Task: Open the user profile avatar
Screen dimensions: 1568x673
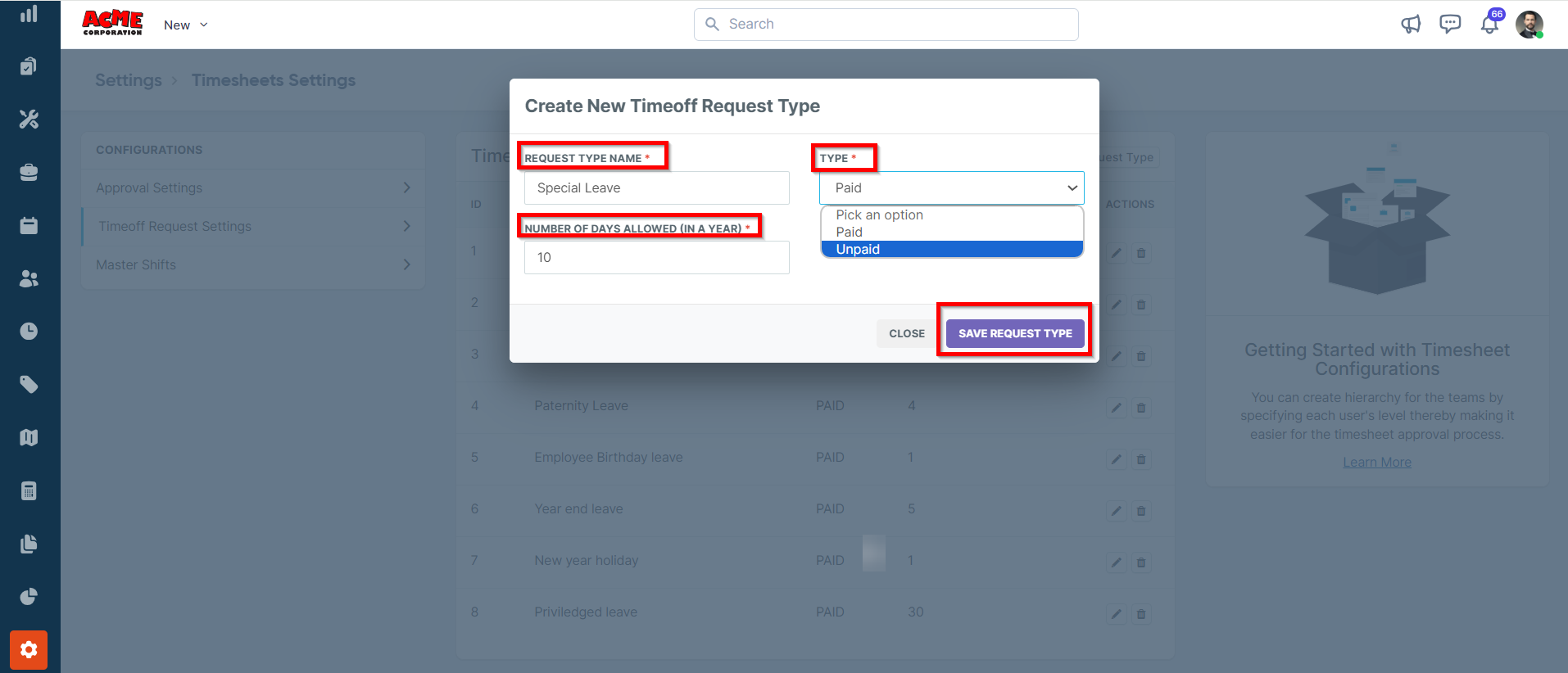Action: [x=1529, y=25]
